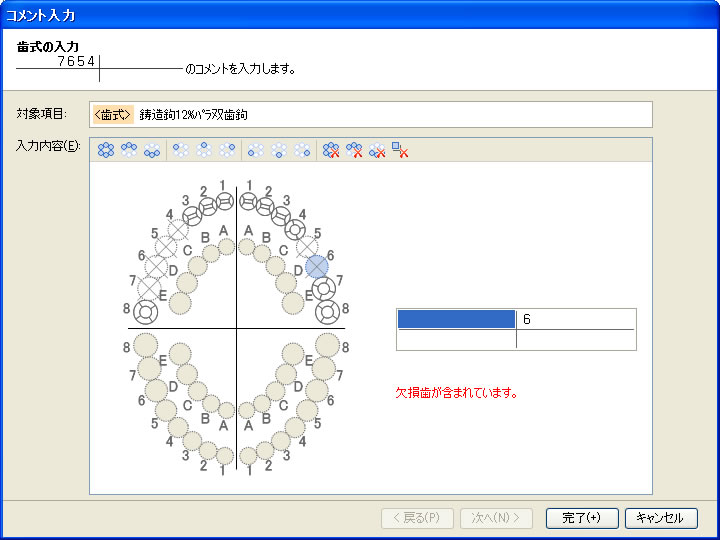Screen dimensions: 720x540
Task: Click the blue highlighted cell in the table
Action: pyautogui.click(x=456, y=319)
